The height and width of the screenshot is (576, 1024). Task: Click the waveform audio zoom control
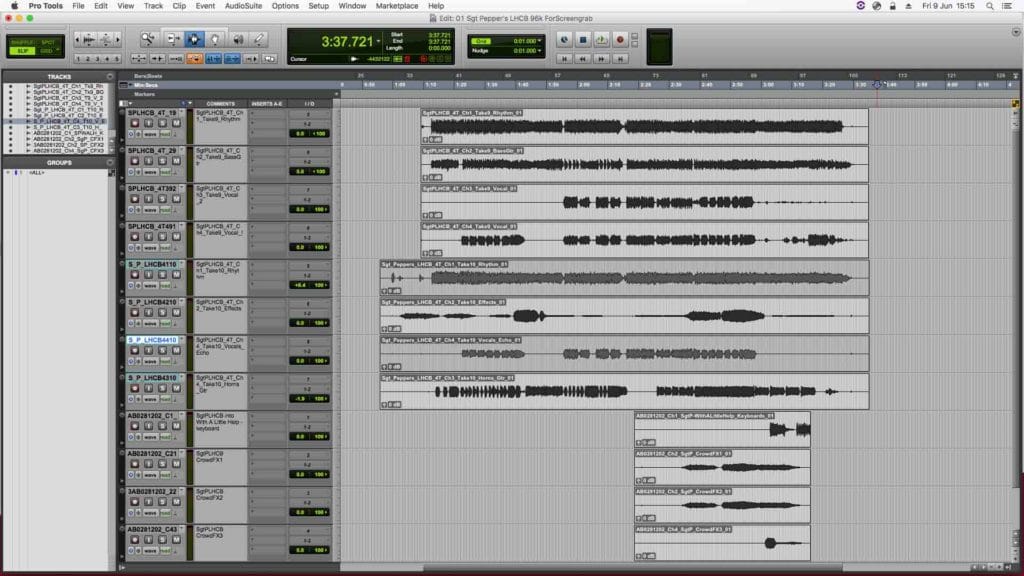point(89,40)
